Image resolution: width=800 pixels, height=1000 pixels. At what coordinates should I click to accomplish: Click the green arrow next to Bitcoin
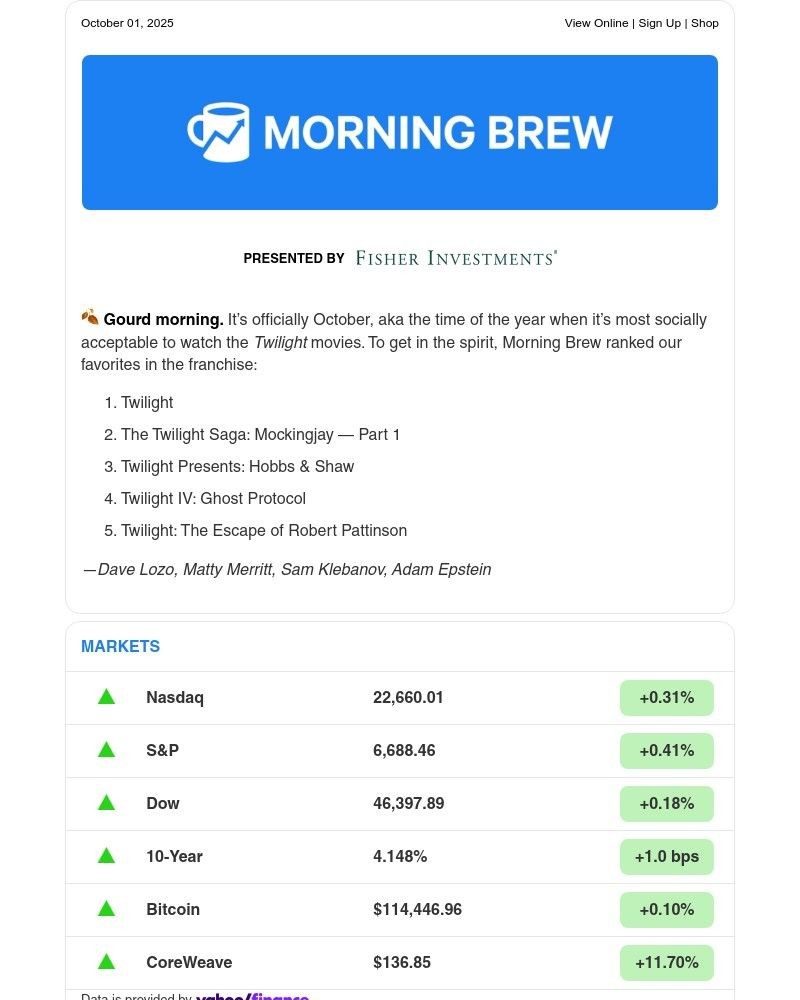point(106,909)
